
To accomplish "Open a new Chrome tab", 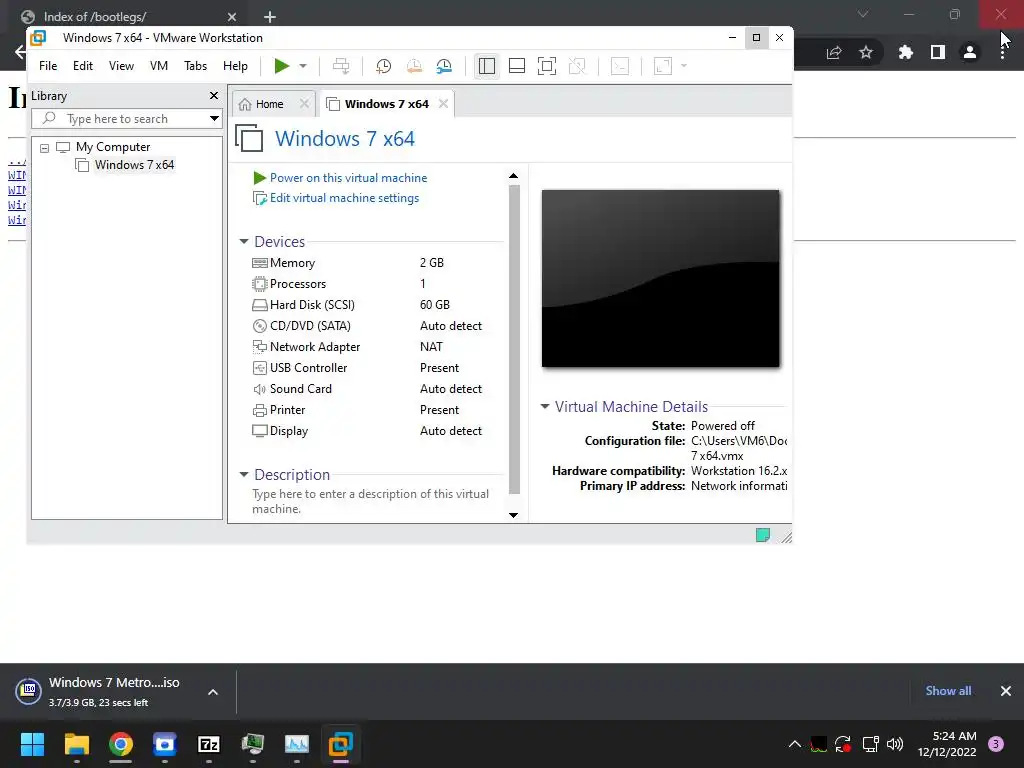I will tap(270, 17).
